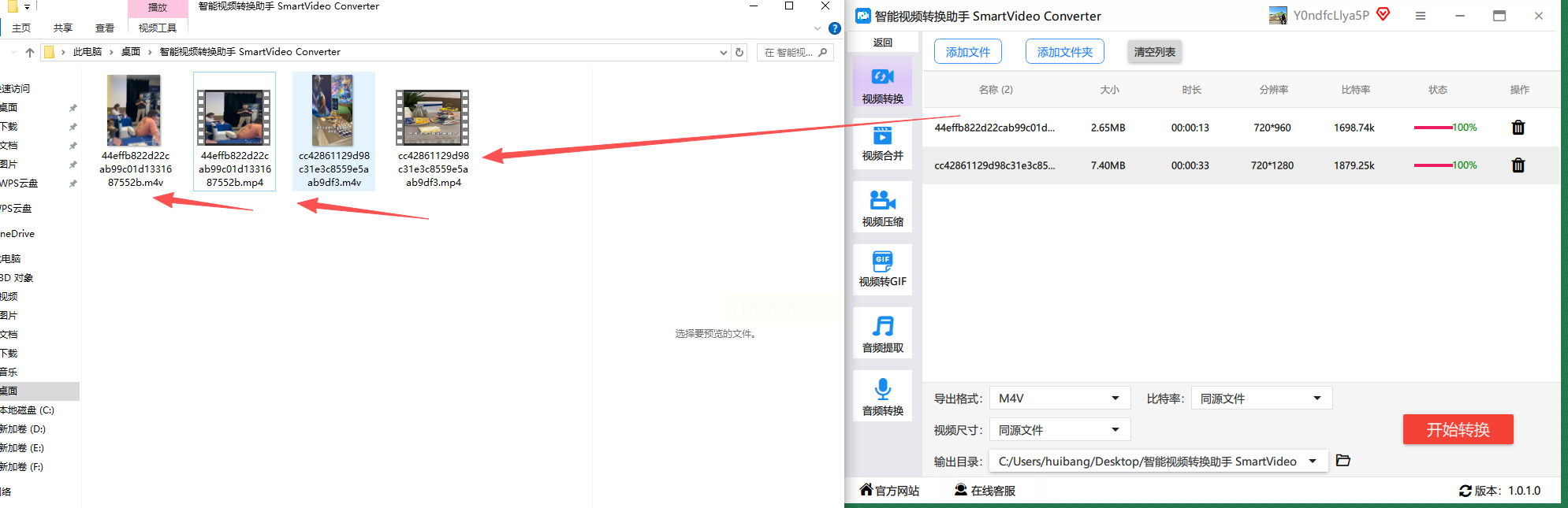Viewport: 1568px width, 508px height.
Task: Open the 视频转GIF tool
Action: (x=882, y=269)
